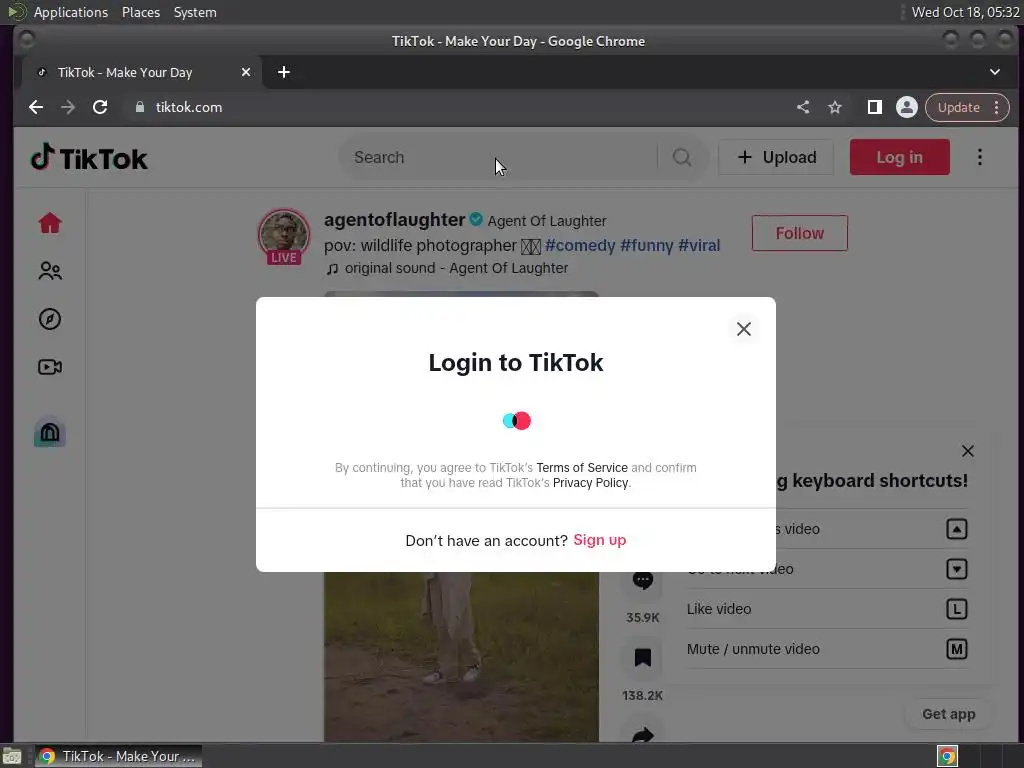Click the browser forward arrow
The image size is (1024, 768).
[68, 107]
